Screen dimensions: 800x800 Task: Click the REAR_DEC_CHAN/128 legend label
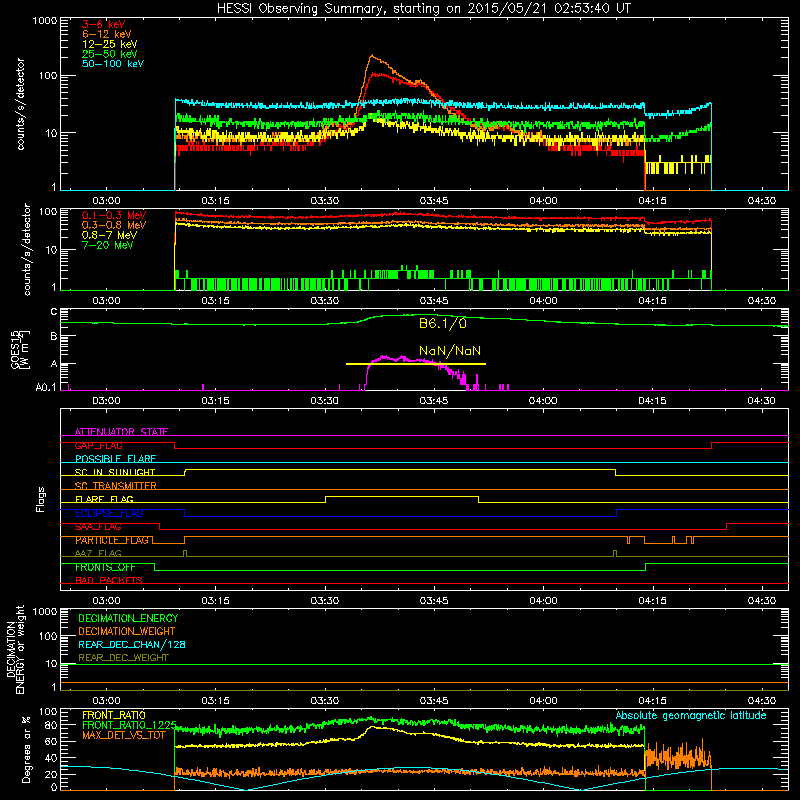click(132, 645)
